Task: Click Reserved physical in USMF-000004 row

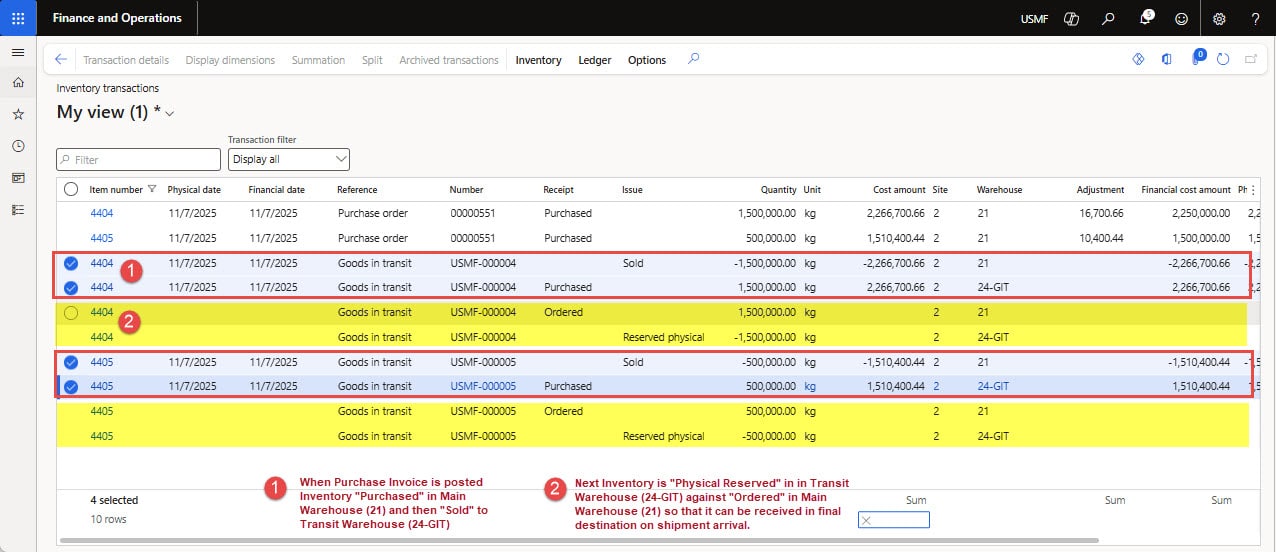Action: click(663, 337)
